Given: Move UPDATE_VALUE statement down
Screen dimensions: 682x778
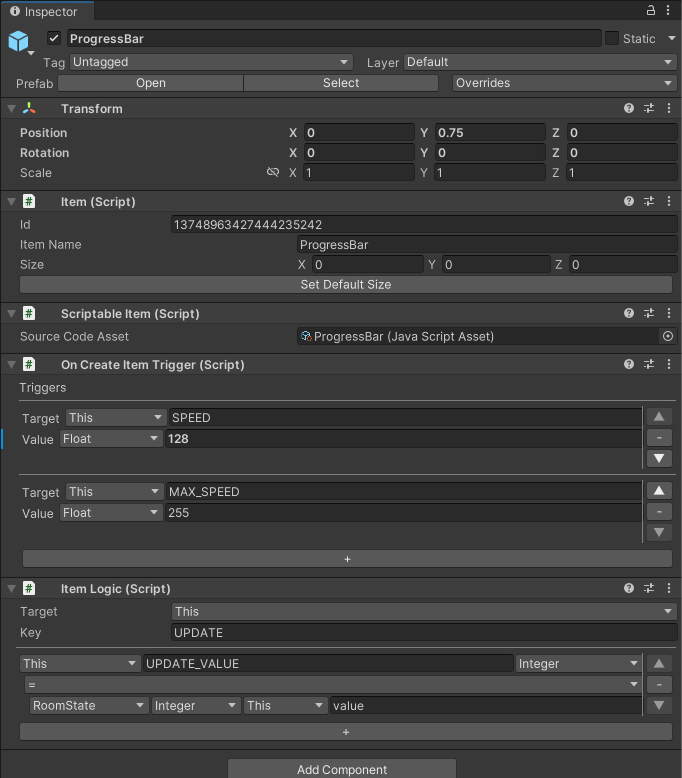Looking at the screenshot, I should [x=659, y=705].
